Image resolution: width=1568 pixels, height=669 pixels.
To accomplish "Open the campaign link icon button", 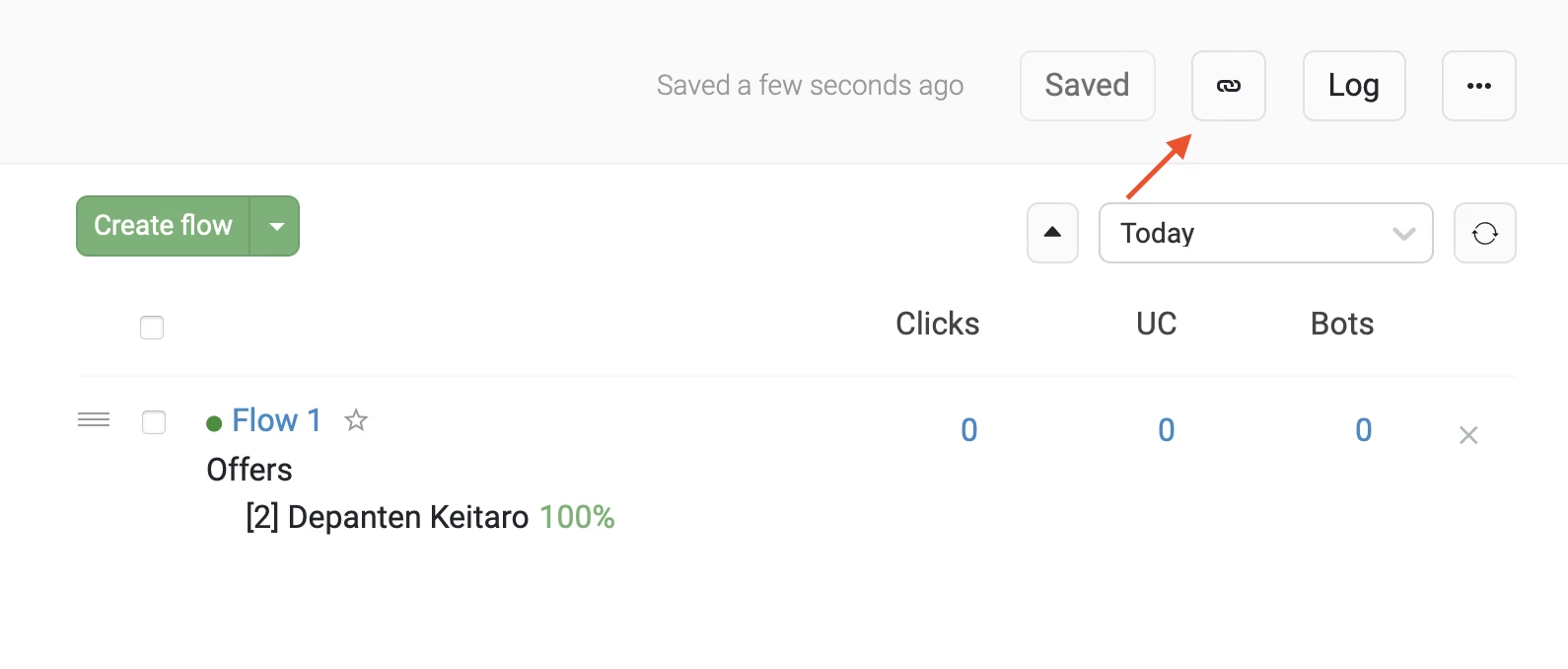I will click(x=1228, y=86).
